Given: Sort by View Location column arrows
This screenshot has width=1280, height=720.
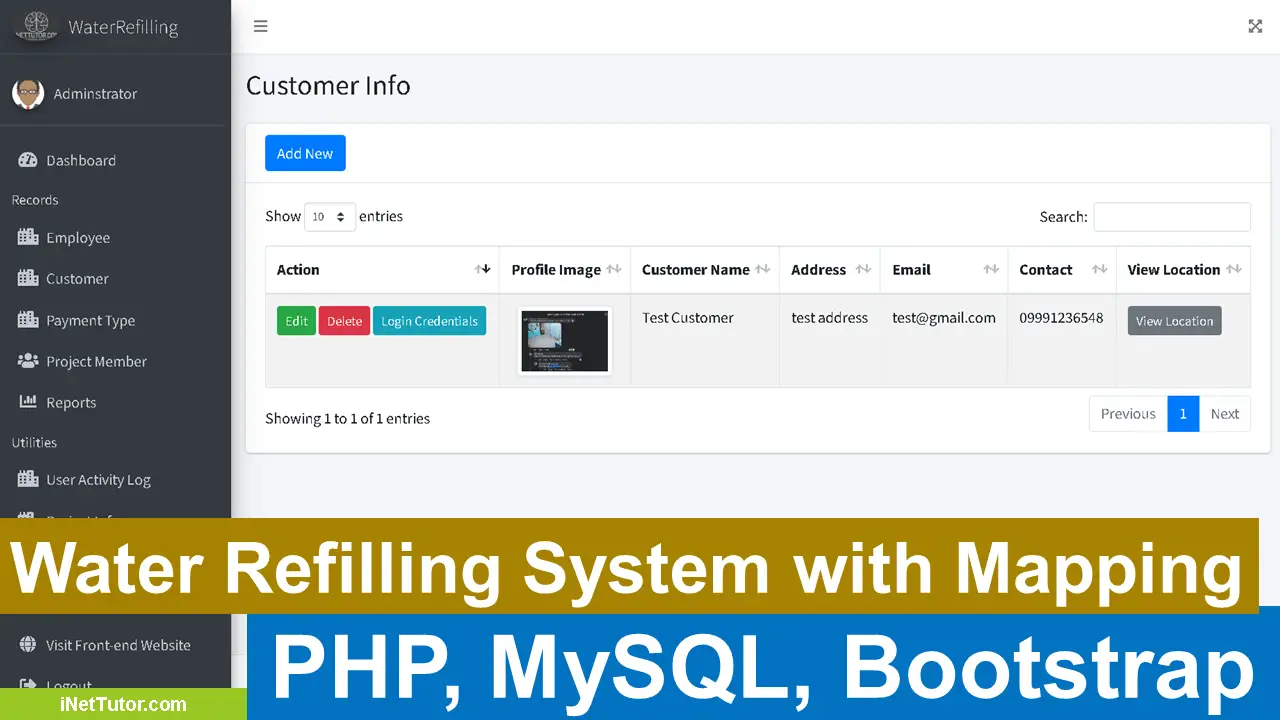Looking at the screenshot, I should [1233, 269].
